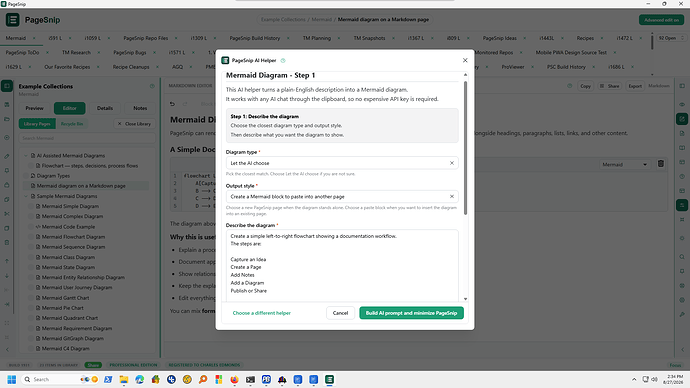Tick the circle beside Mermaid Gantt Chart
Image resolution: width=690 pixels, height=388 pixels.
(31, 298)
